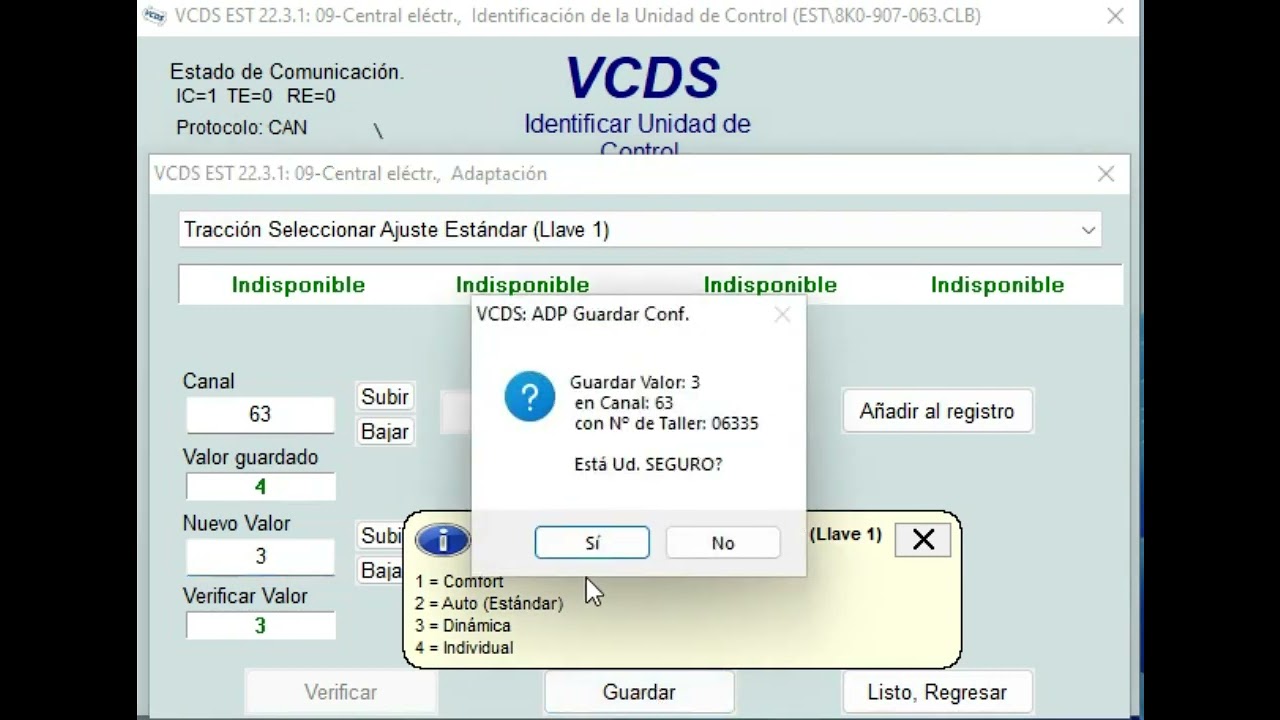
Task: Click the Guardar button
Action: coord(639,692)
